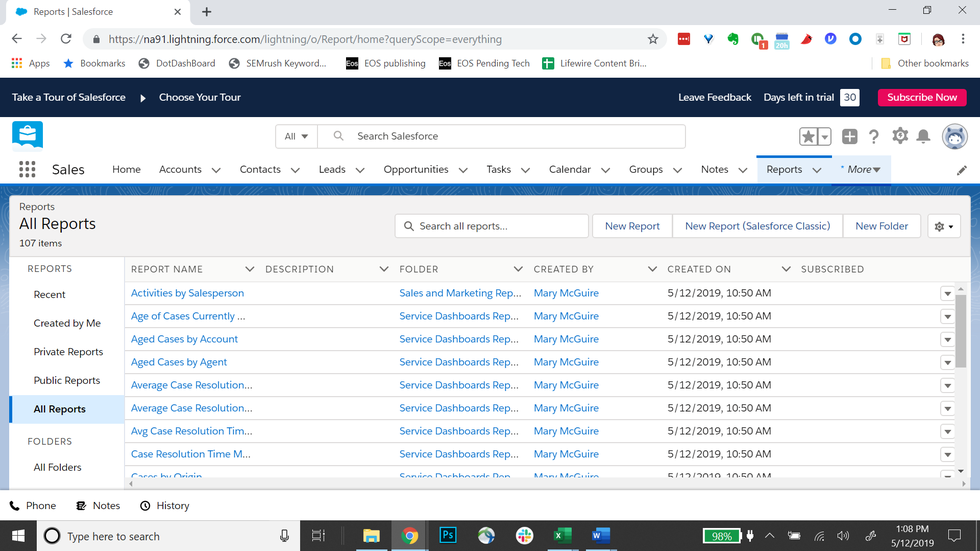The width and height of the screenshot is (980, 551).
Task: Click the Search all reports field
Action: click(x=491, y=226)
